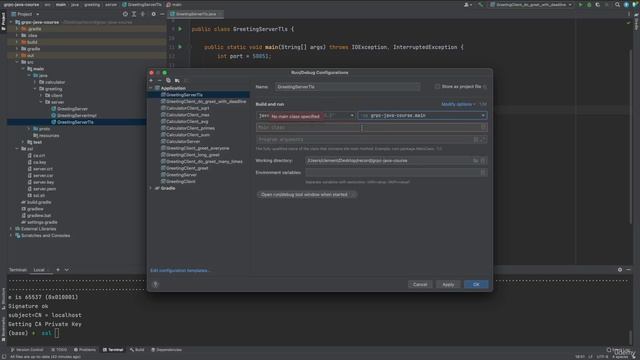Open Edit configuration templates link
640x360 pixels.
[180, 271]
